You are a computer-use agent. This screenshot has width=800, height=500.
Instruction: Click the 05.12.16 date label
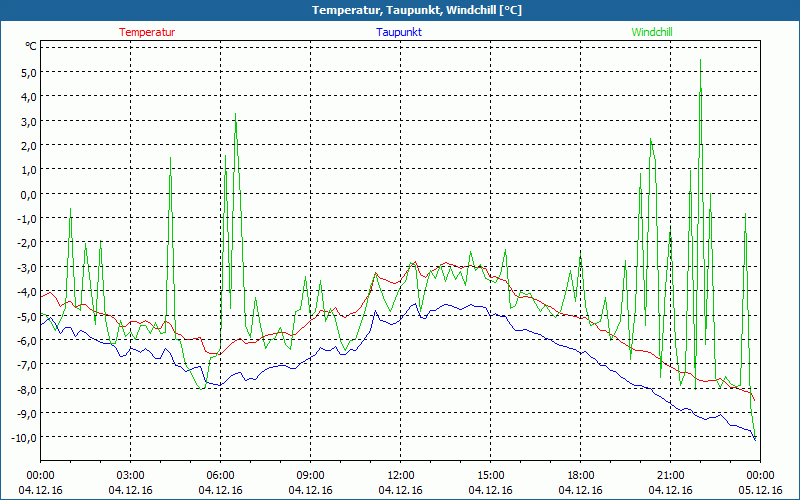tap(760, 490)
